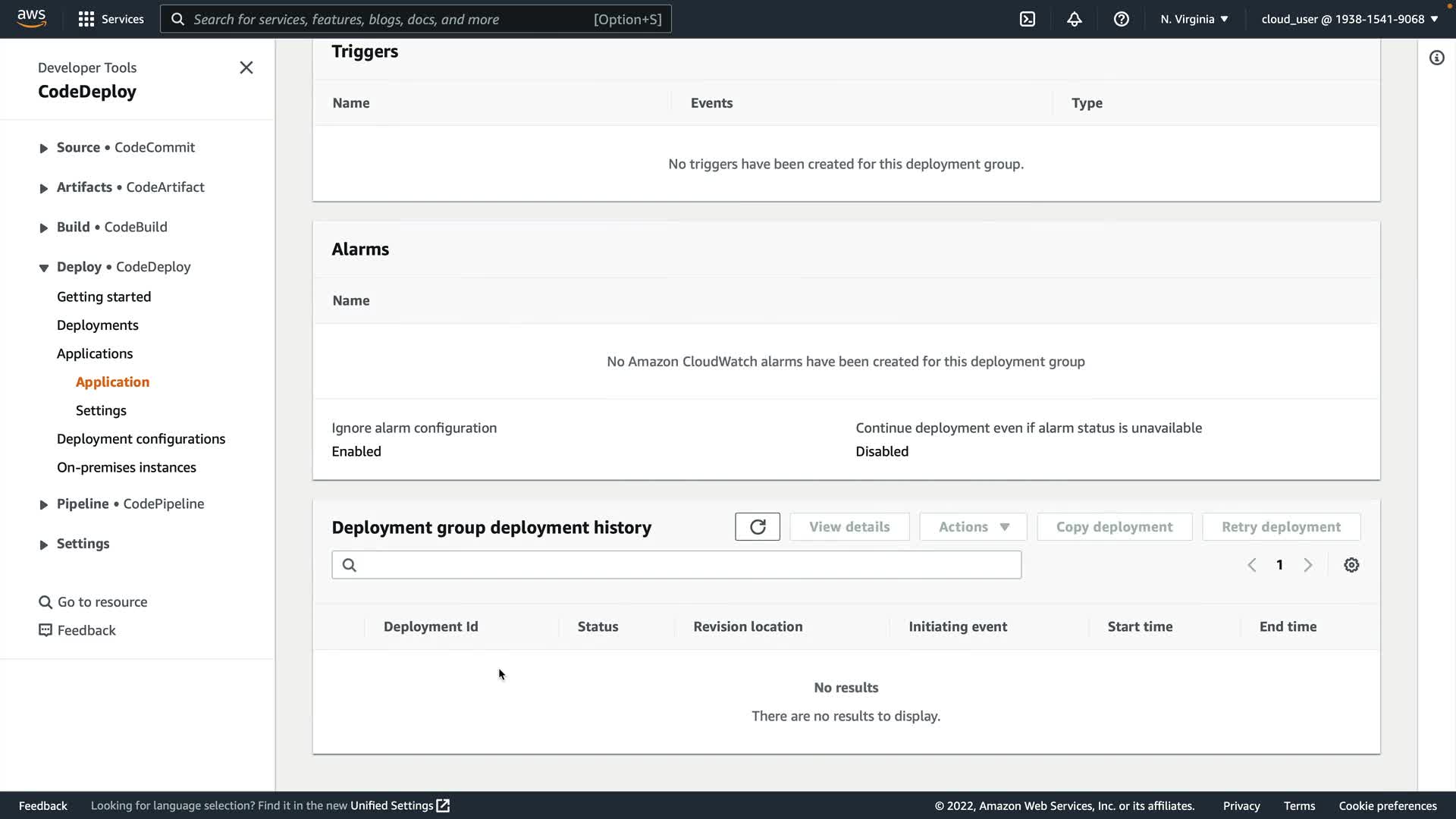Open the cloud_user account menu
The height and width of the screenshot is (819, 1456).
tap(1349, 19)
